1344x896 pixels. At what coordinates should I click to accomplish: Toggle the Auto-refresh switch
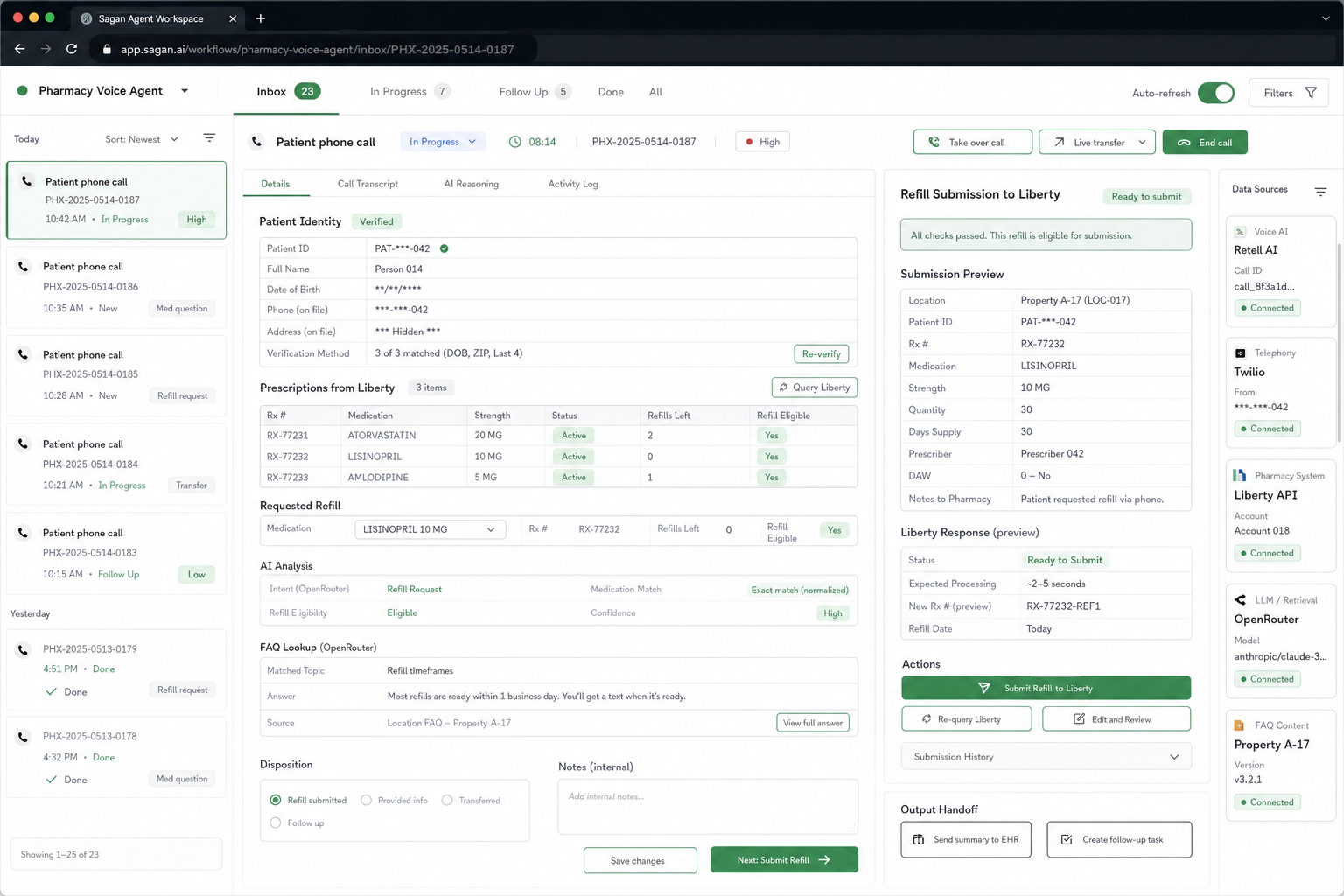point(1216,93)
